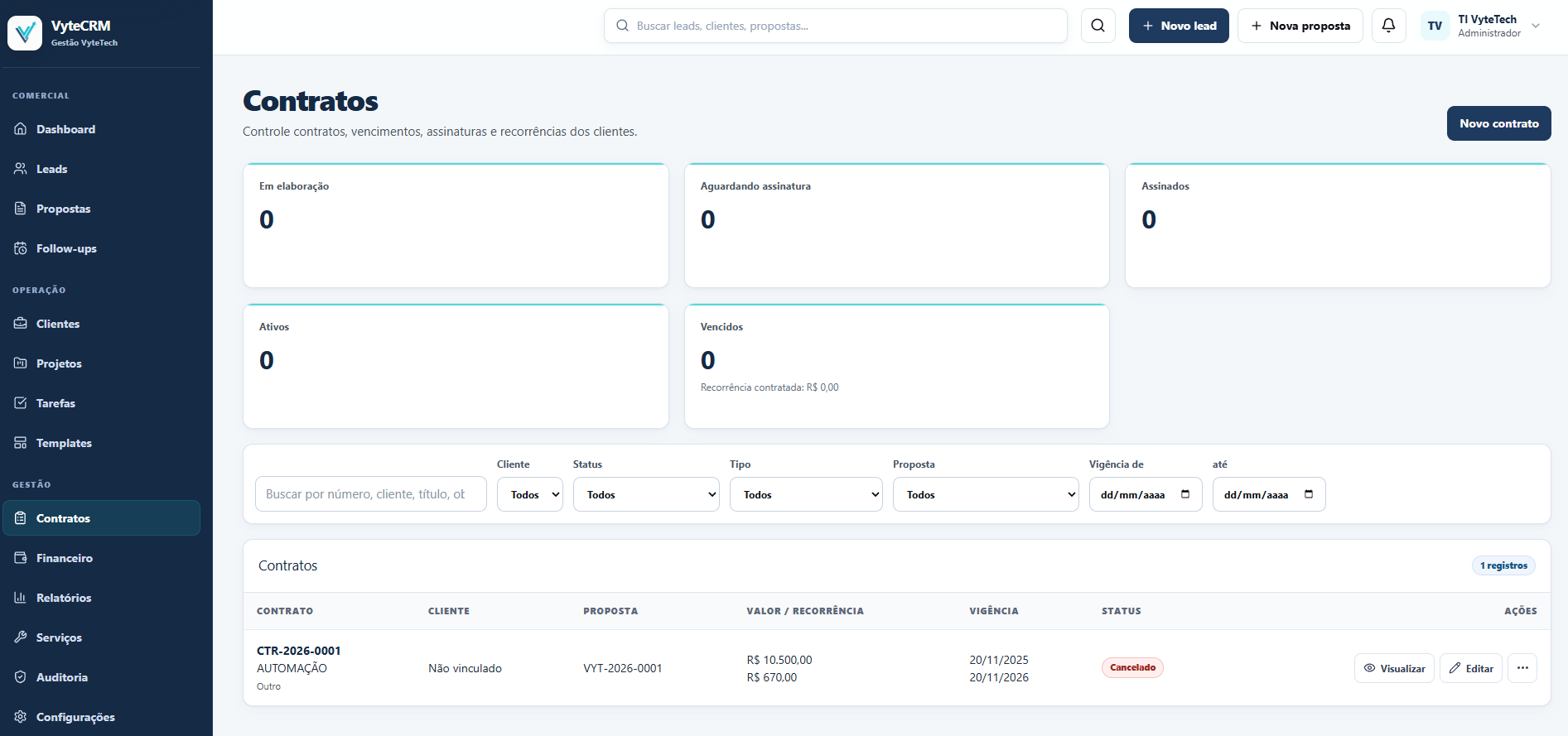Click the Novo lead button

[x=1179, y=26]
